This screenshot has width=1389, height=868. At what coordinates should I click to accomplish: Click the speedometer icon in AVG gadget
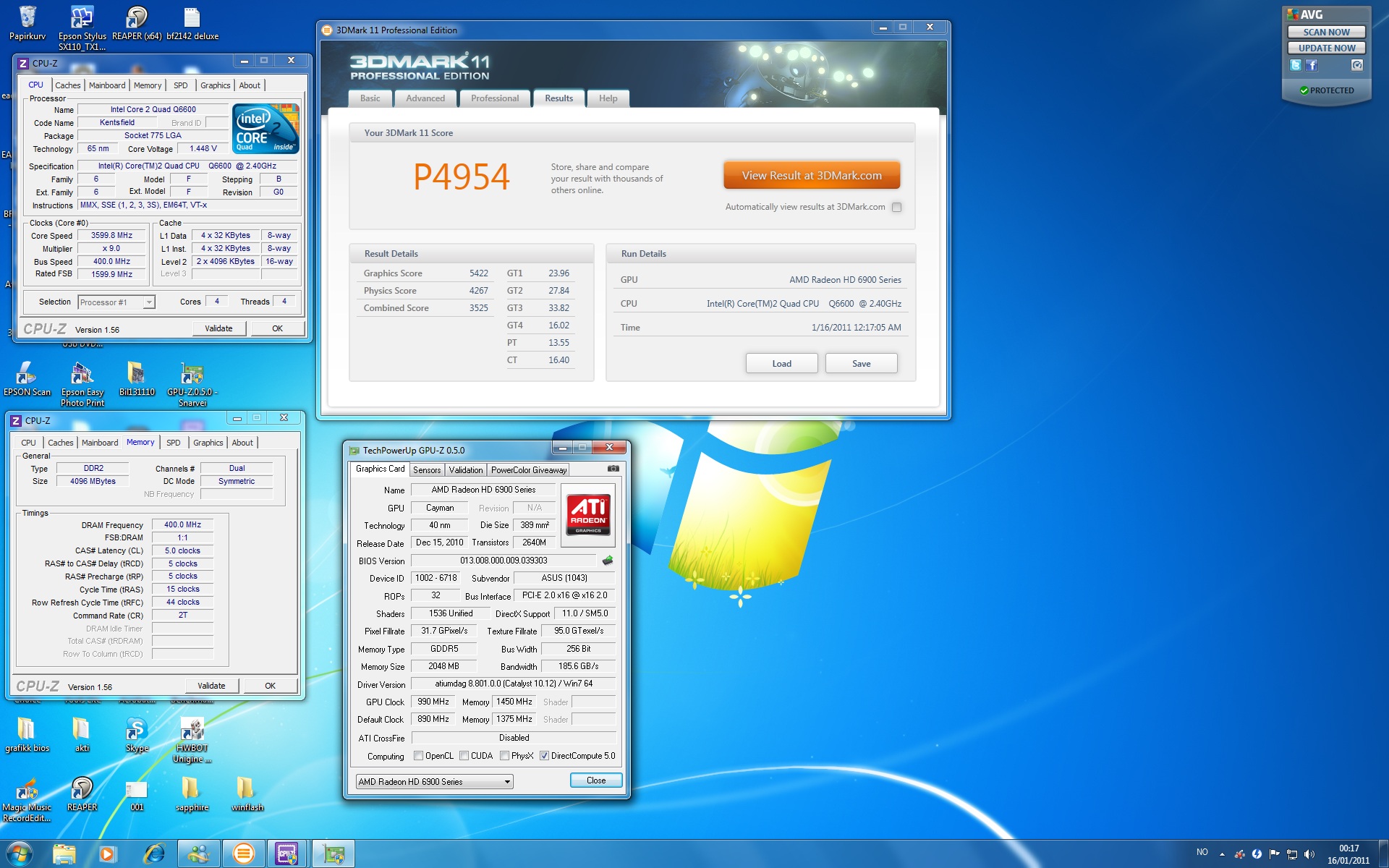tap(1357, 65)
